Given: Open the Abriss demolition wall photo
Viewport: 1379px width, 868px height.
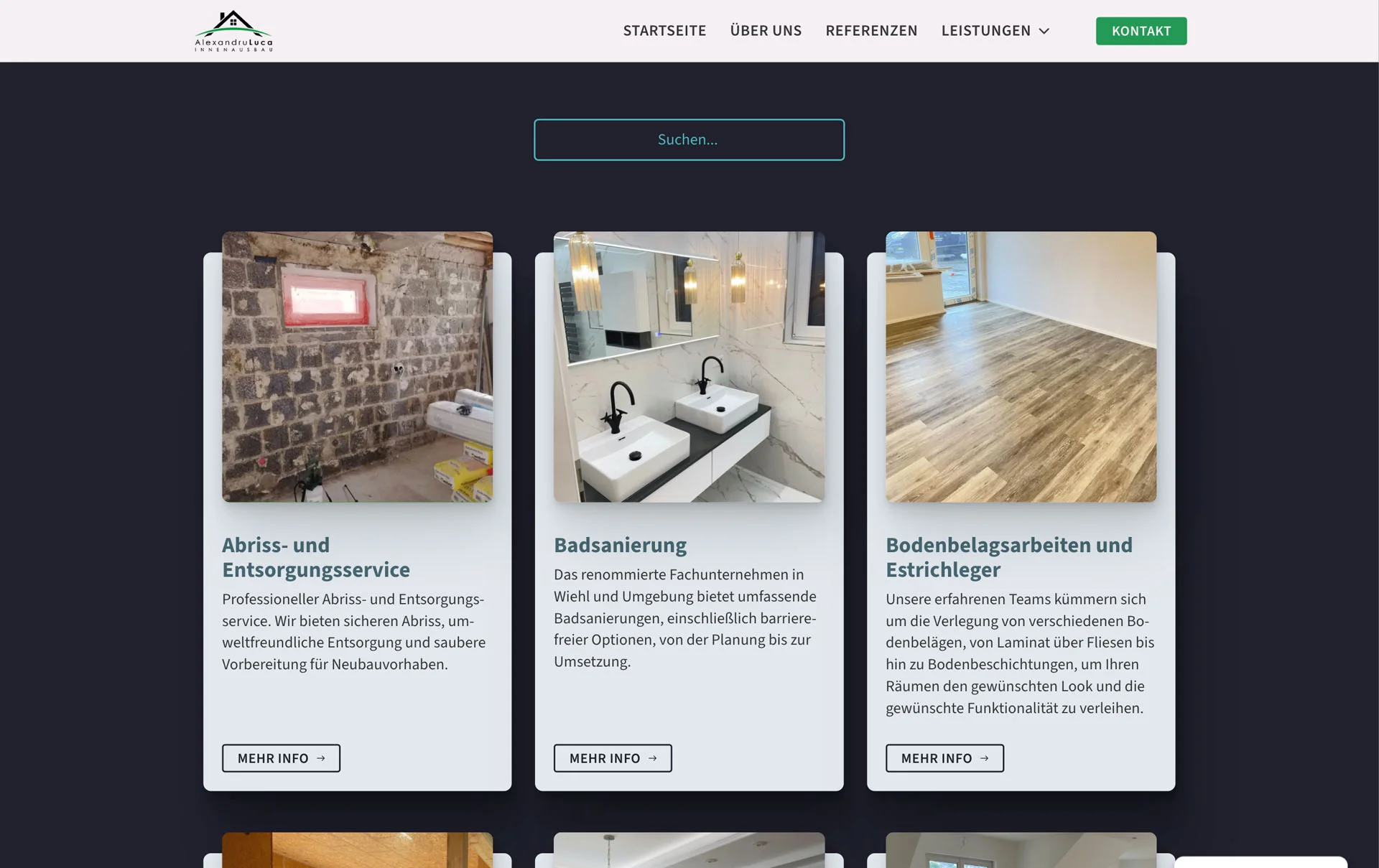Looking at the screenshot, I should [357, 366].
